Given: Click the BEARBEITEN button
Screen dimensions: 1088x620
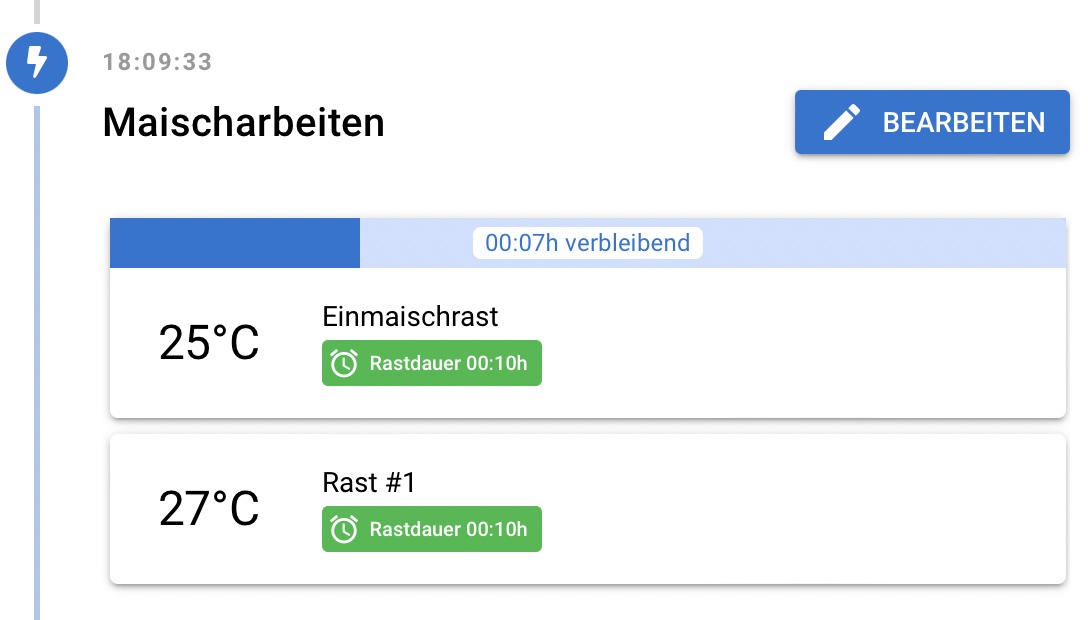Looking at the screenshot, I should [x=932, y=122].
